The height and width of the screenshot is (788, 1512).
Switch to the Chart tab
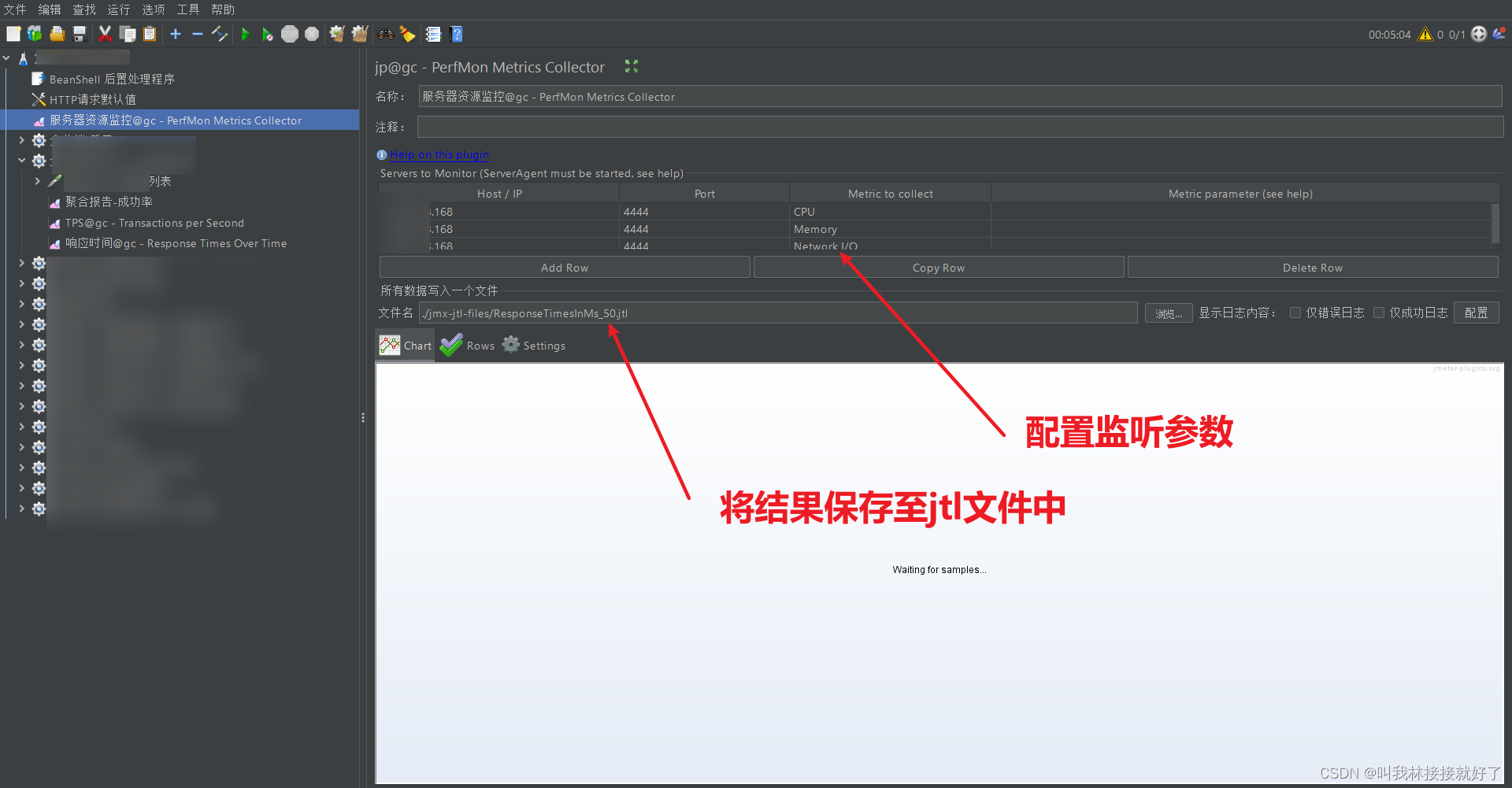point(405,346)
